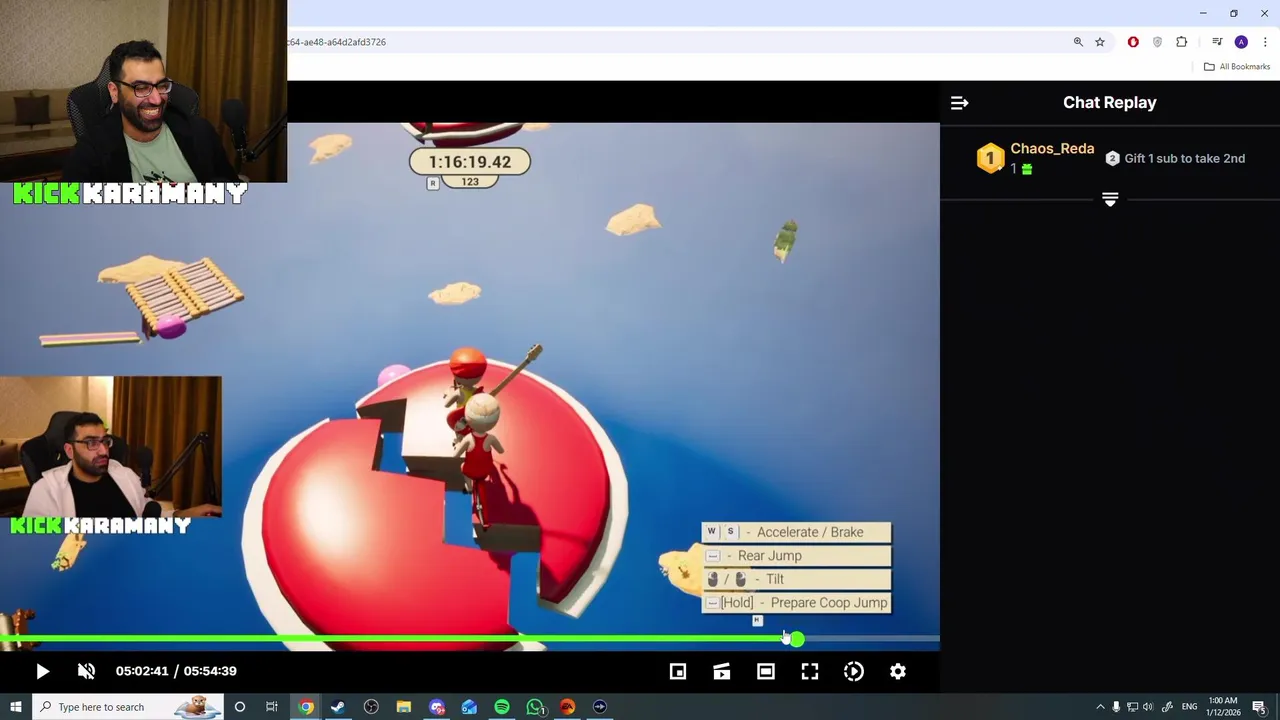The width and height of the screenshot is (1280, 720).
Task: Open Chaos_Reda's profile
Action: click(x=1052, y=148)
